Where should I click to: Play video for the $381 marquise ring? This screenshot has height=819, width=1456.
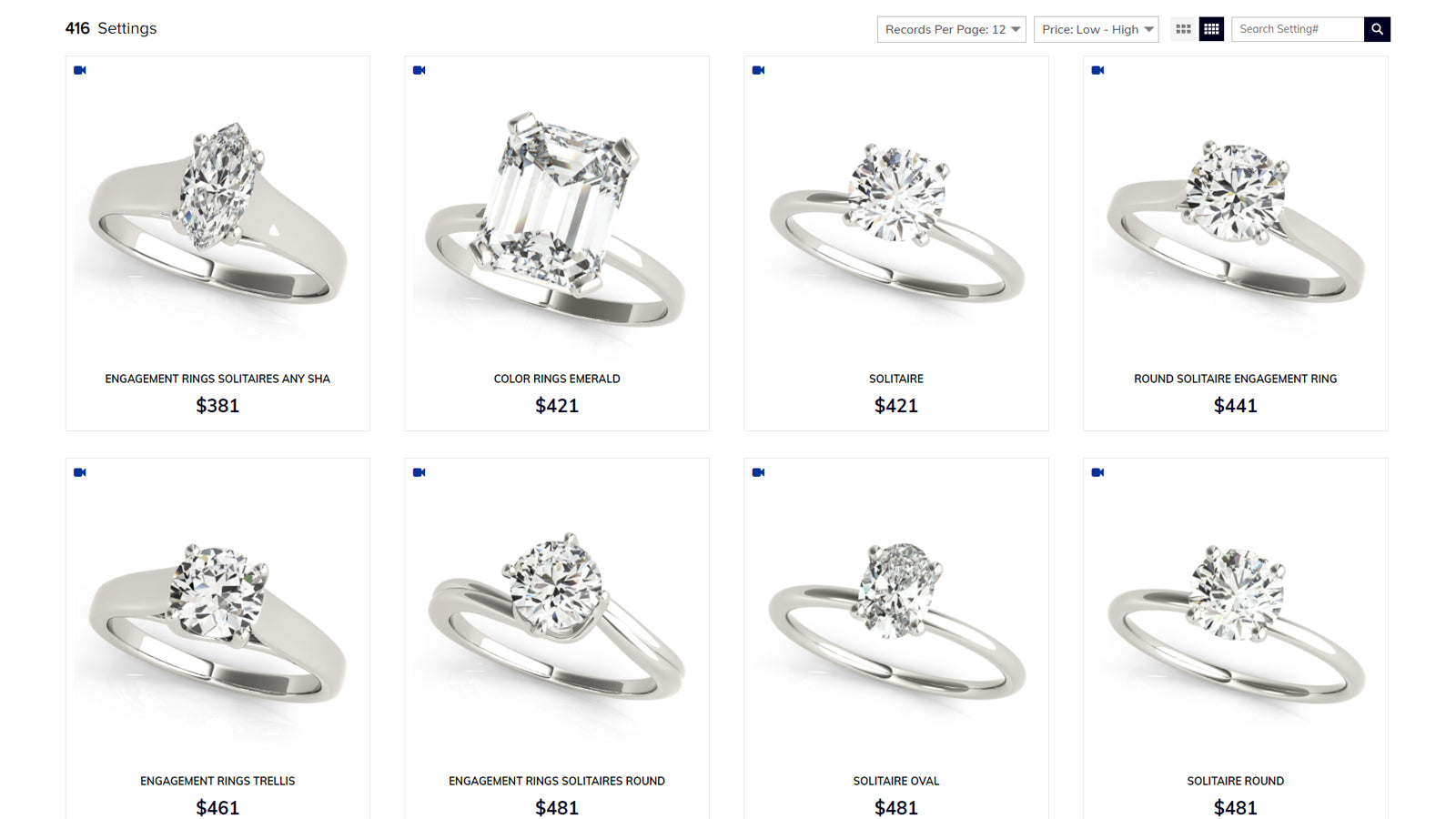tap(80, 70)
